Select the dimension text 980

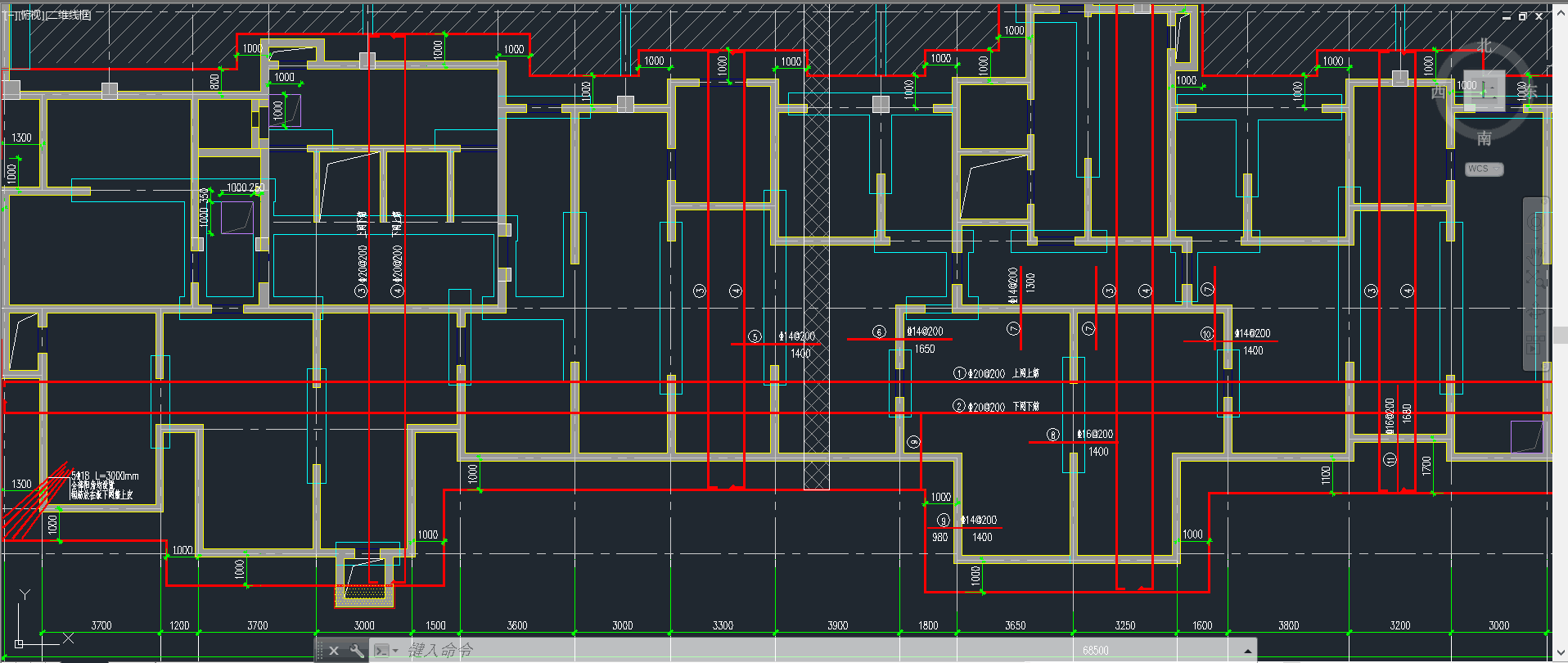pos(939,537)
